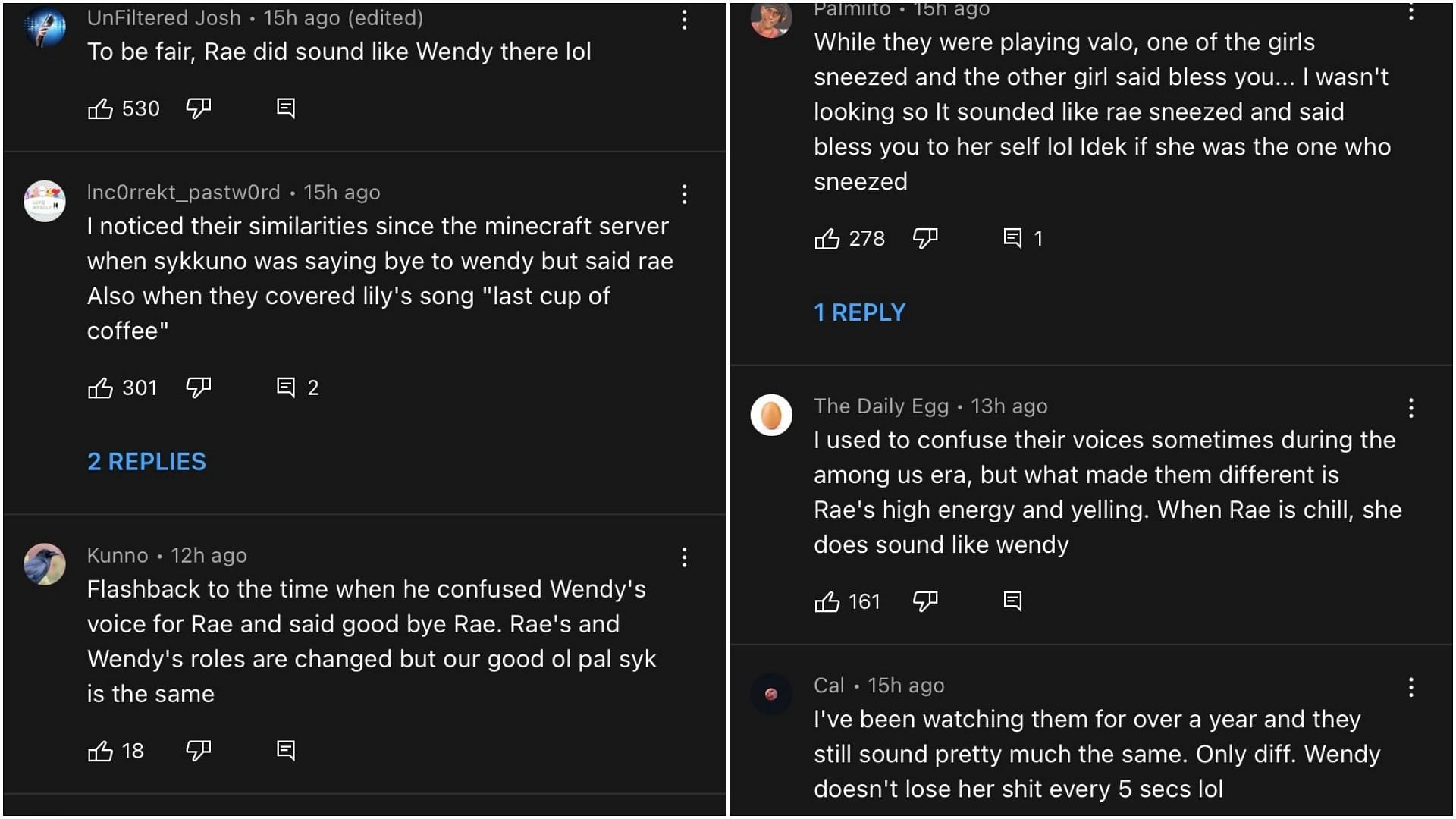Dislike UnFiltered Josh's comment
The height and width of the screenshot is (819, 1456).
[x=198, y=109]
